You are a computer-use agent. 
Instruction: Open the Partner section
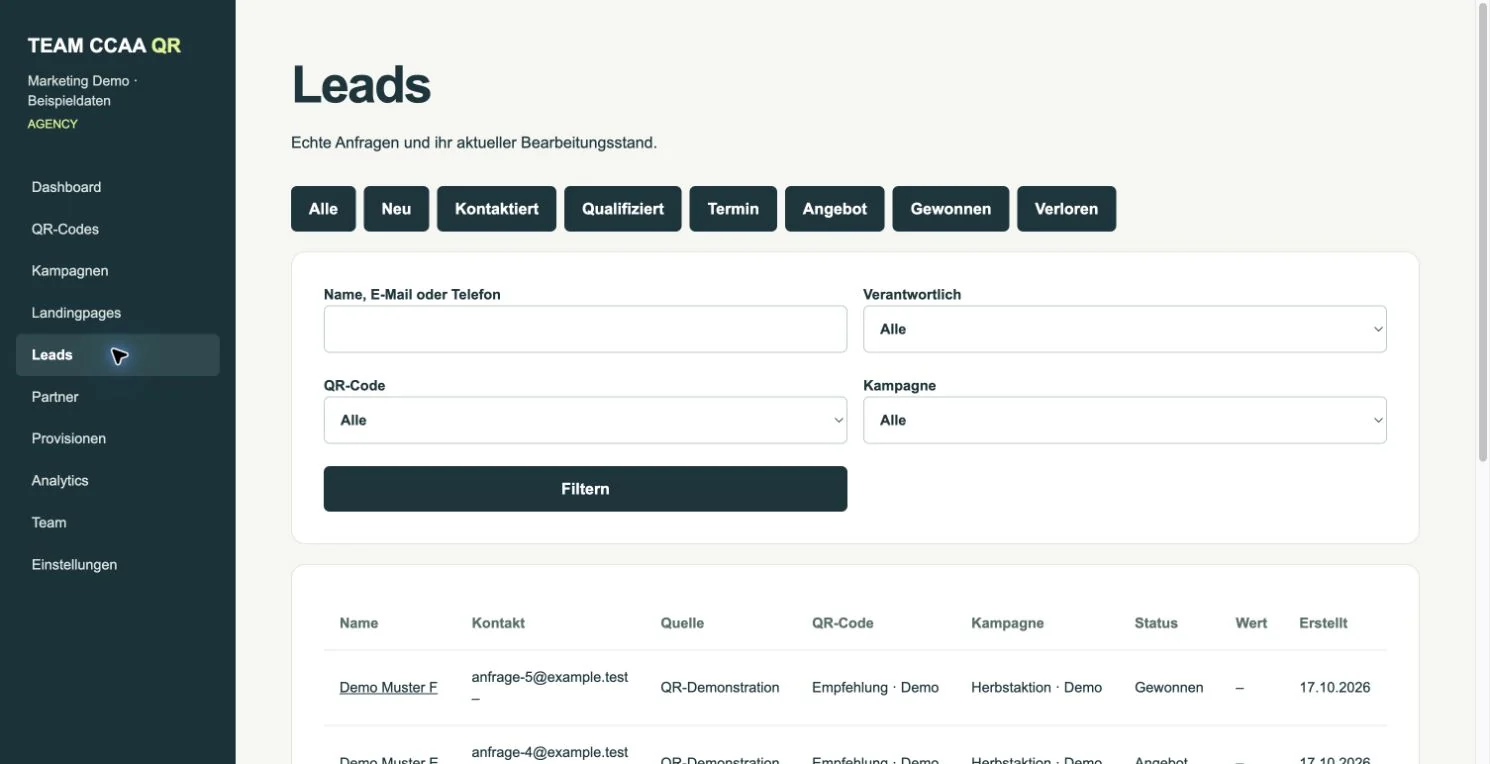pyautogui.click(x=118, y=397)
